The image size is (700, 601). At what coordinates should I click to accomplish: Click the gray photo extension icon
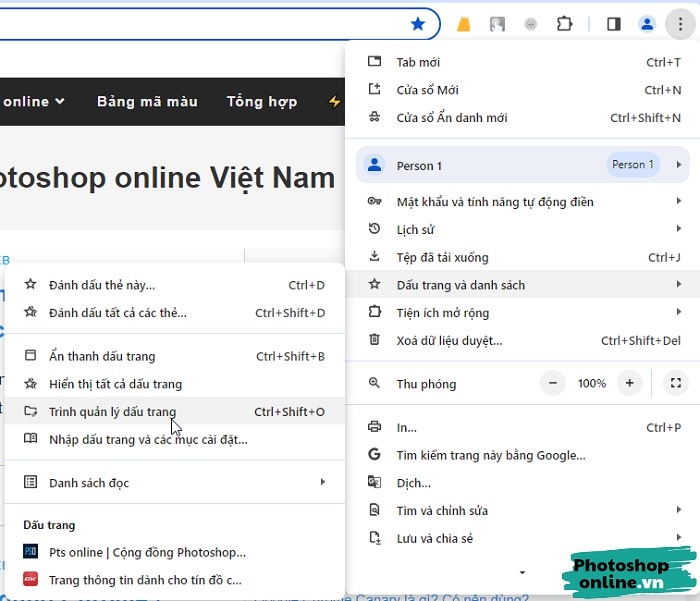click(497, 24)
